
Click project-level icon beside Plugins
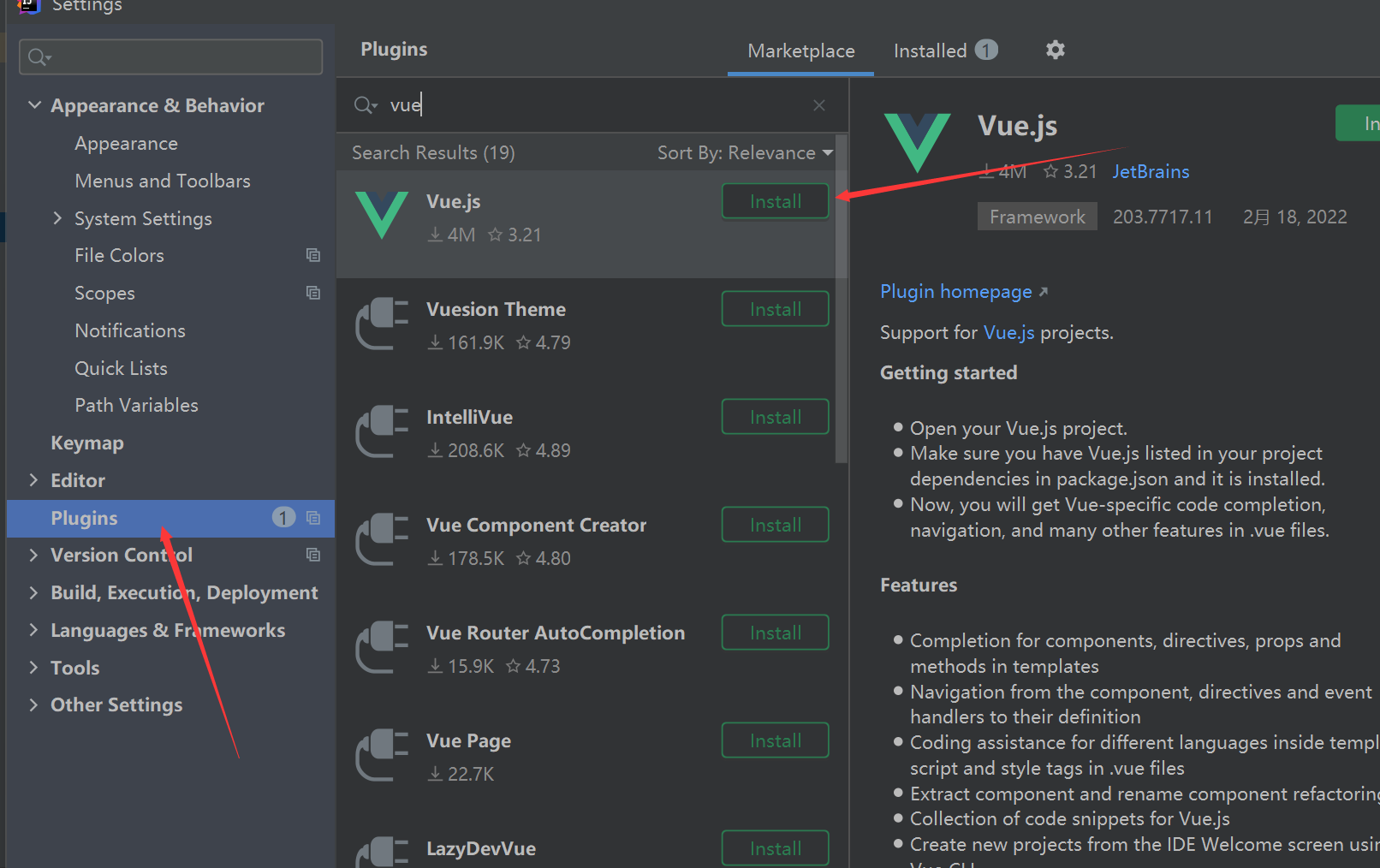(x=313, y=518)
